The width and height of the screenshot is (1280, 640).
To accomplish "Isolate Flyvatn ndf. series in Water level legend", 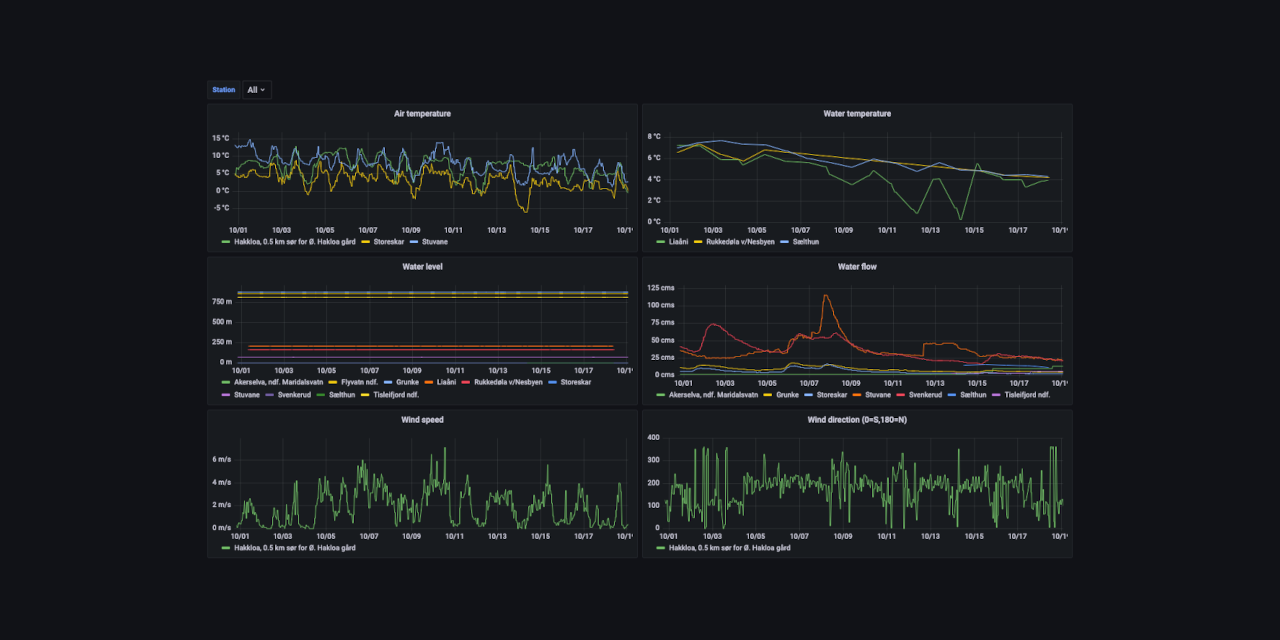I will 361,382.
